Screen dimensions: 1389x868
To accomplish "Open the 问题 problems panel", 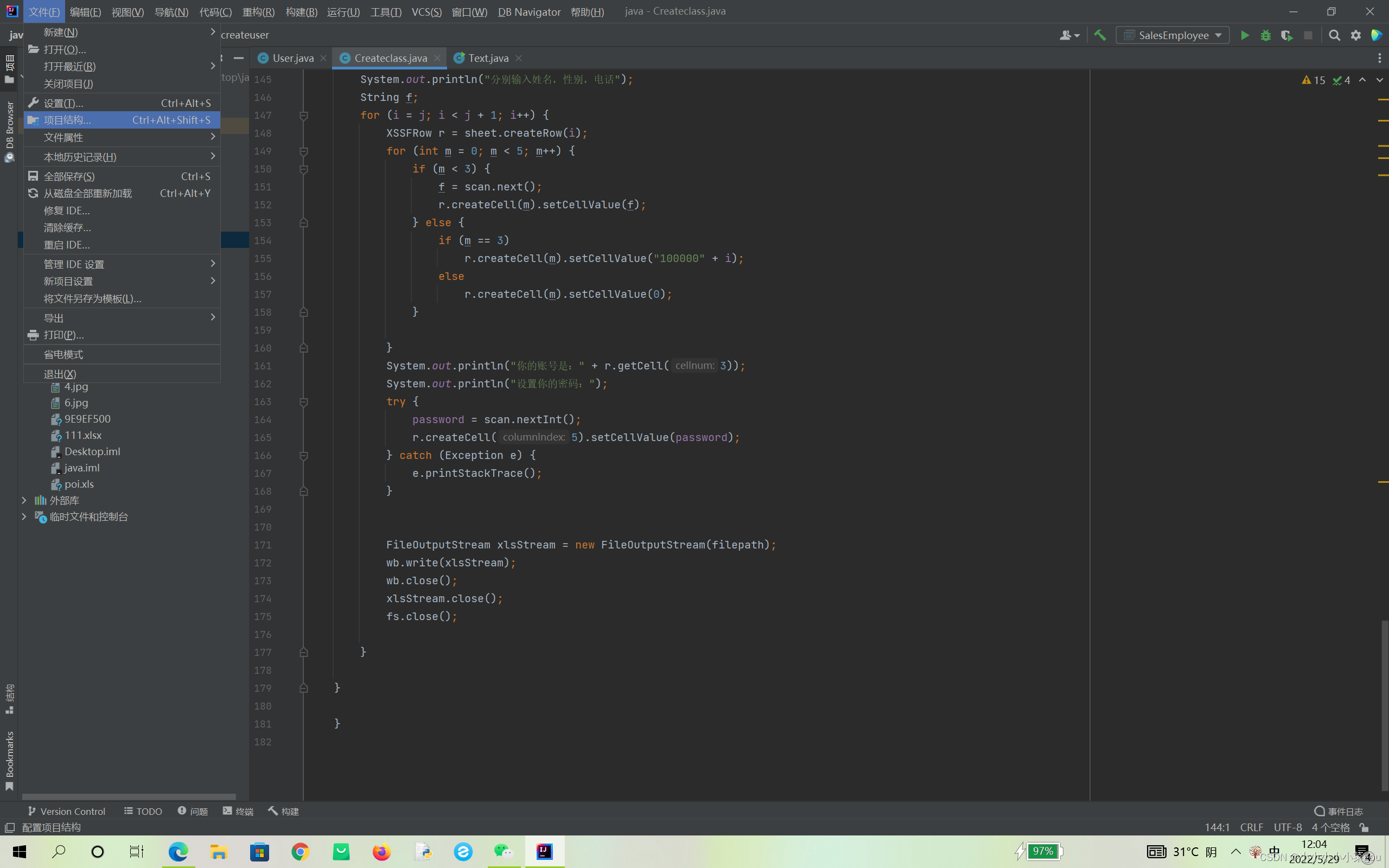I will pyautogui.click(x=193, y=811).
